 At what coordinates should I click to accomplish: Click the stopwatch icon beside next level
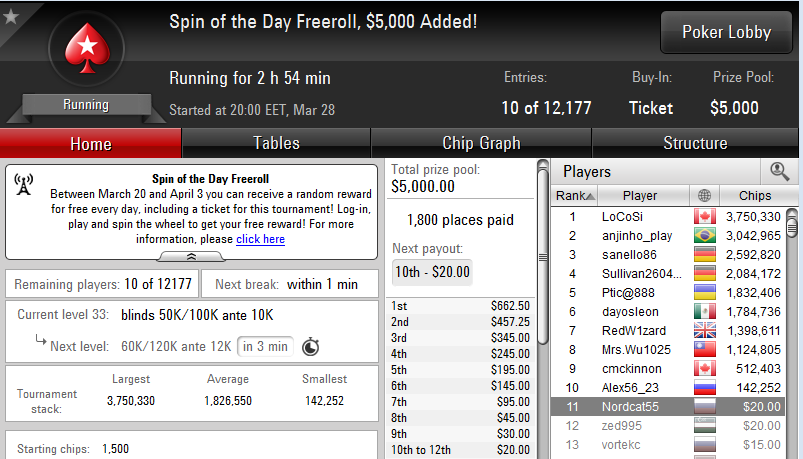click(311, 347)
